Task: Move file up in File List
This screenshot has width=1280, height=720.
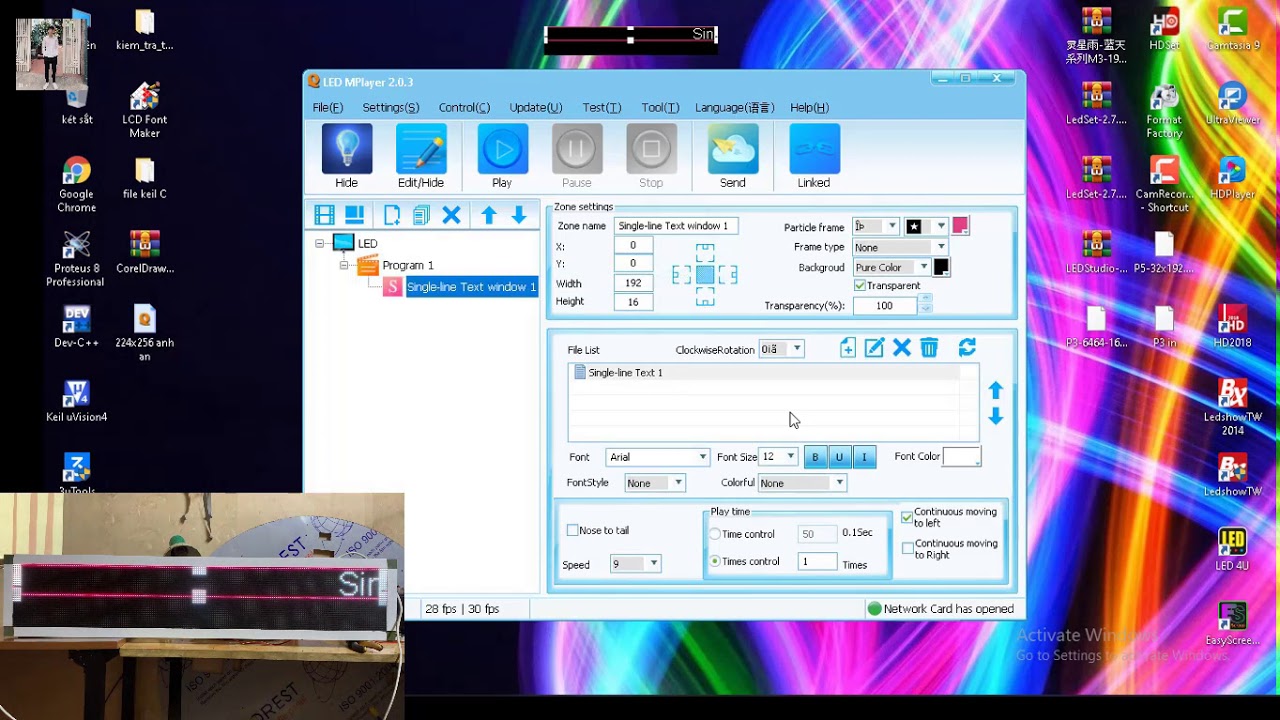Action: (x=996, y=390)
